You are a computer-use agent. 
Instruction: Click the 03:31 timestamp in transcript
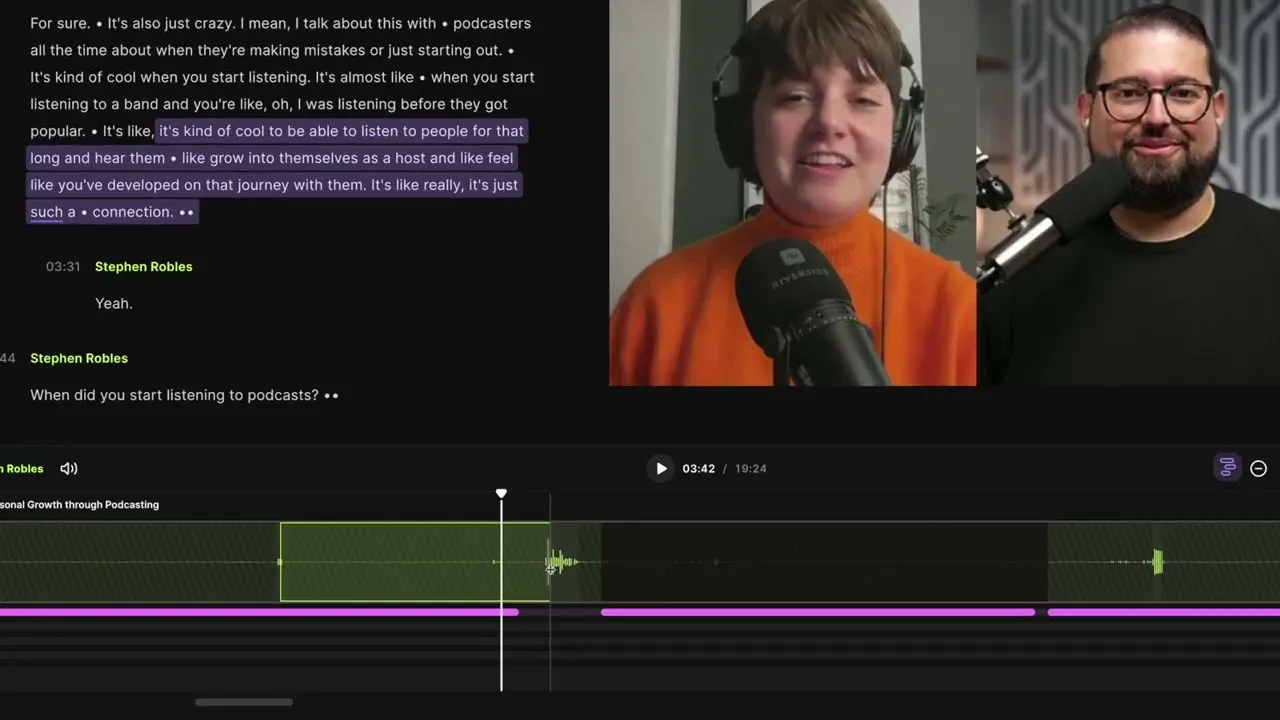63,267
